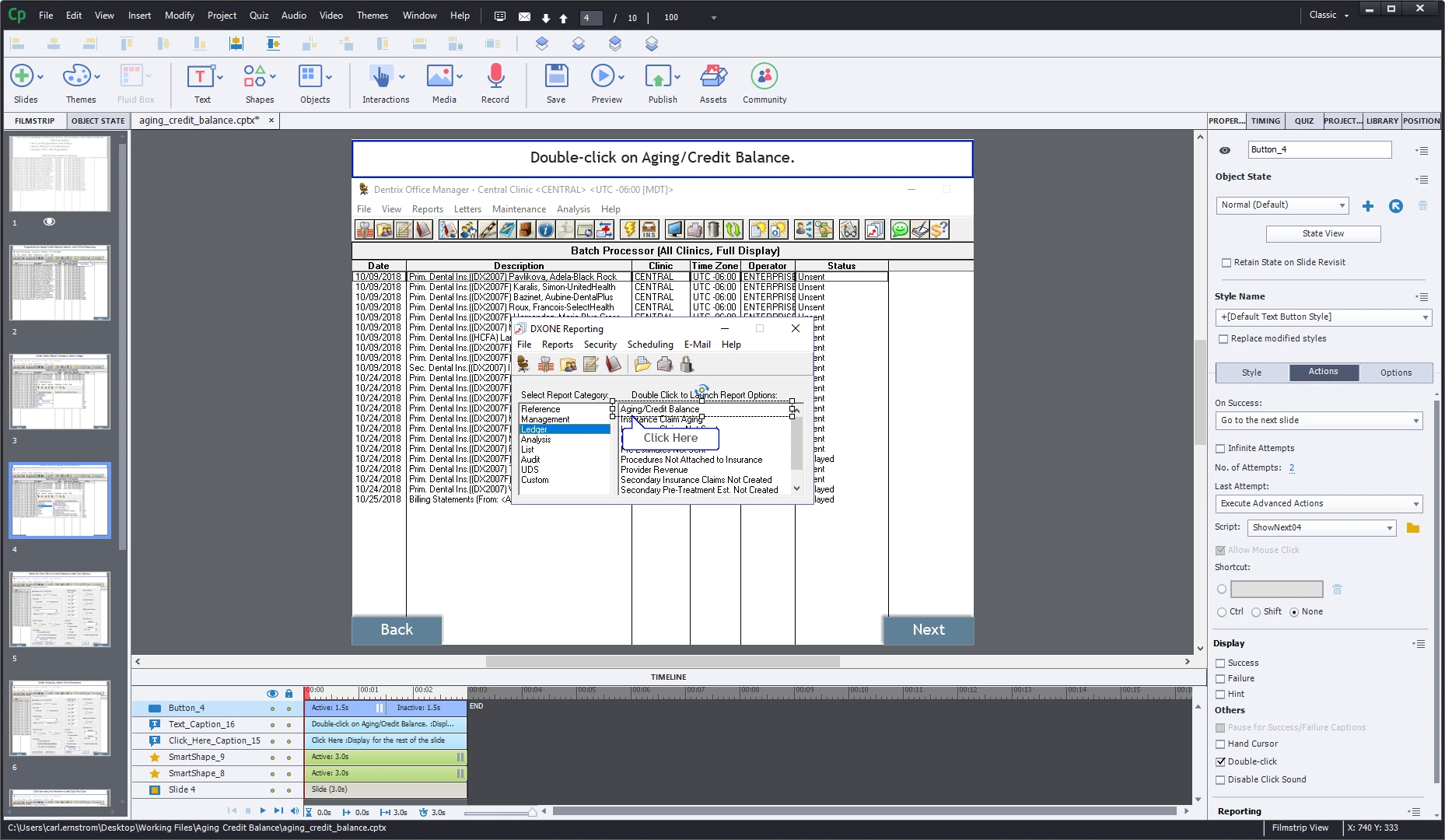Delete the shortcut with trash icon
The width and height of the screenshot is (1445, 840).
click(x=1337, y=590)
